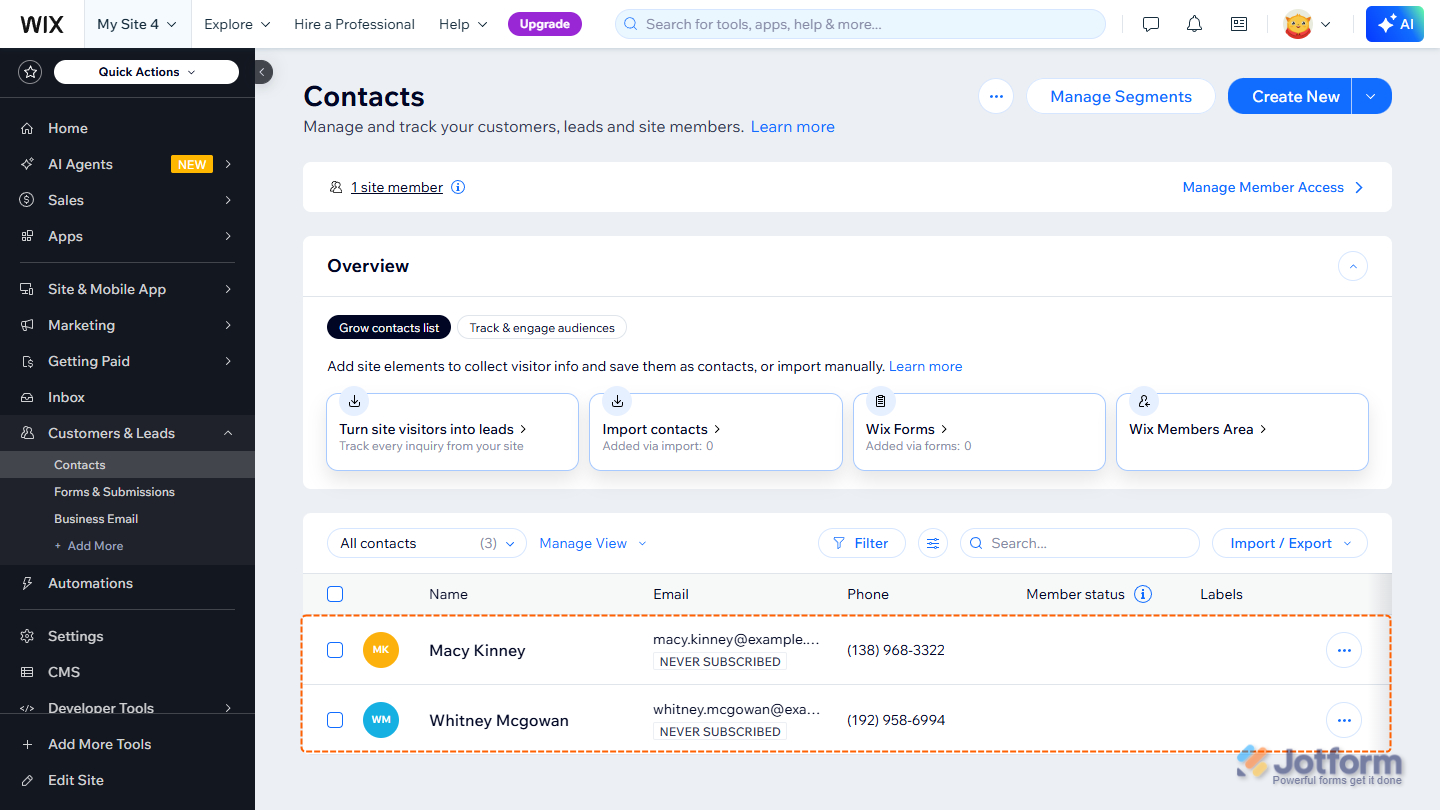Click the info icon next to 1 site member

(x=458, y=187)
